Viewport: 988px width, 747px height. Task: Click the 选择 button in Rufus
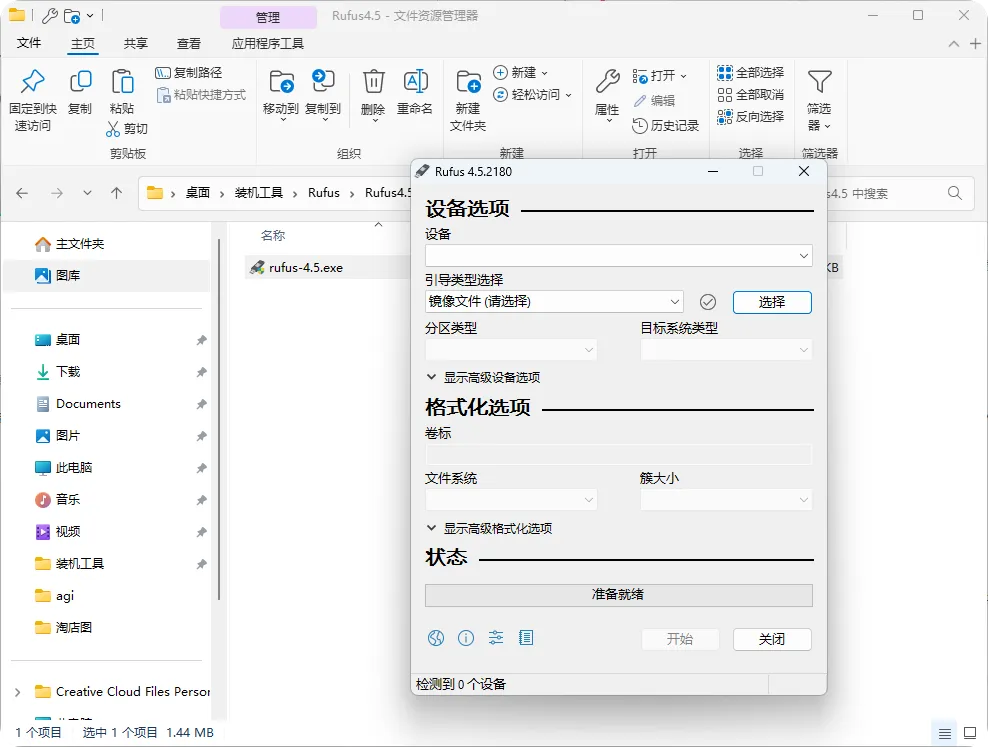coord(772,302)
